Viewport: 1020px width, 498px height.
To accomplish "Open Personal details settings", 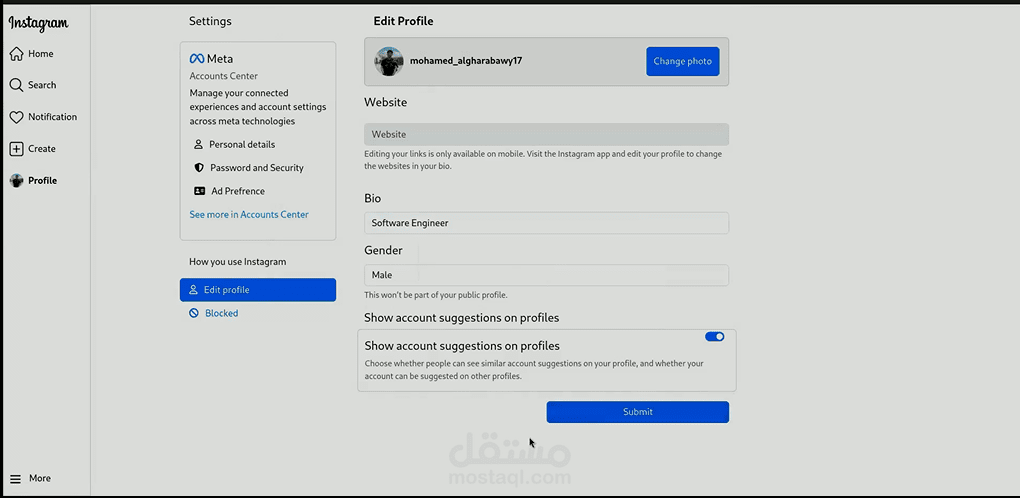I will pos(242,144).
